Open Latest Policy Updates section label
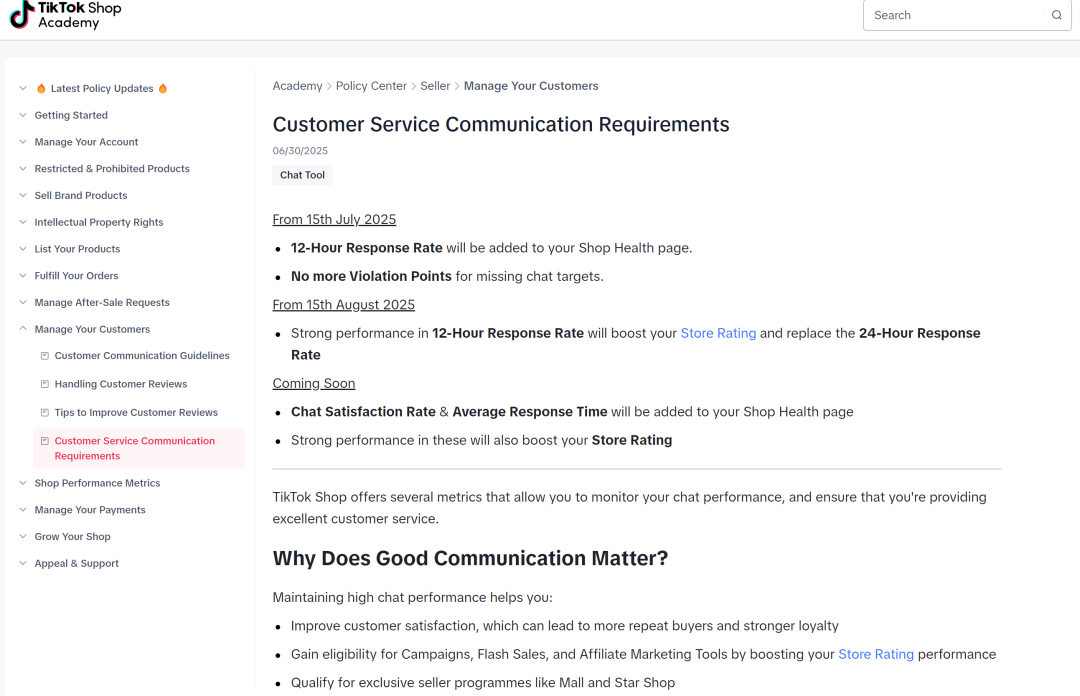This screenshot has height=696, width=1080. [x=102, y=88]
